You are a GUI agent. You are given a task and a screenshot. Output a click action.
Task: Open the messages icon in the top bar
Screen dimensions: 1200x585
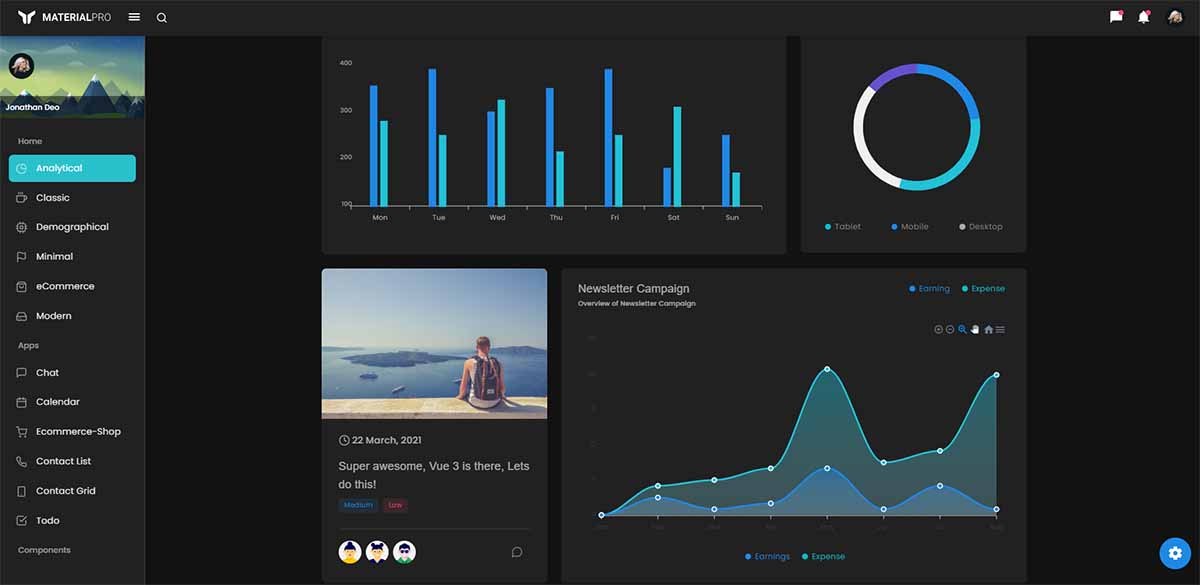click(1115, 16)
